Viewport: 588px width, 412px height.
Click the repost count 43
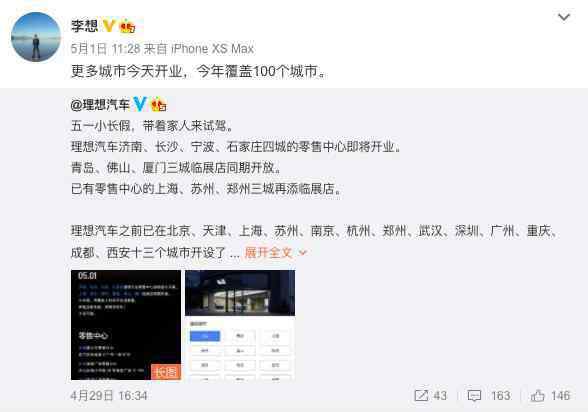pyautogui.click(x=440, y=396)
